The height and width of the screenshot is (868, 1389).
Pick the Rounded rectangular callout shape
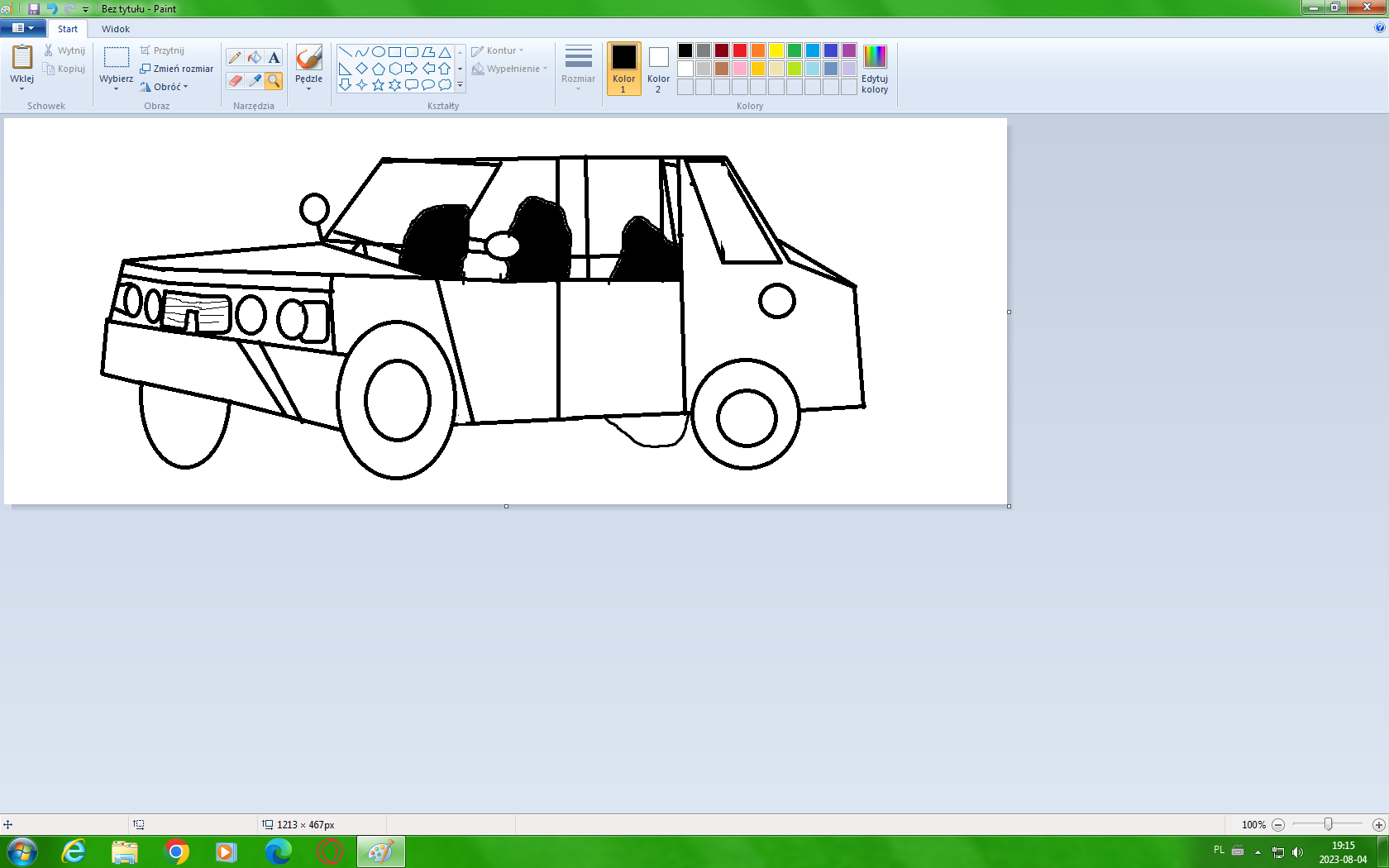pos(412,85)
